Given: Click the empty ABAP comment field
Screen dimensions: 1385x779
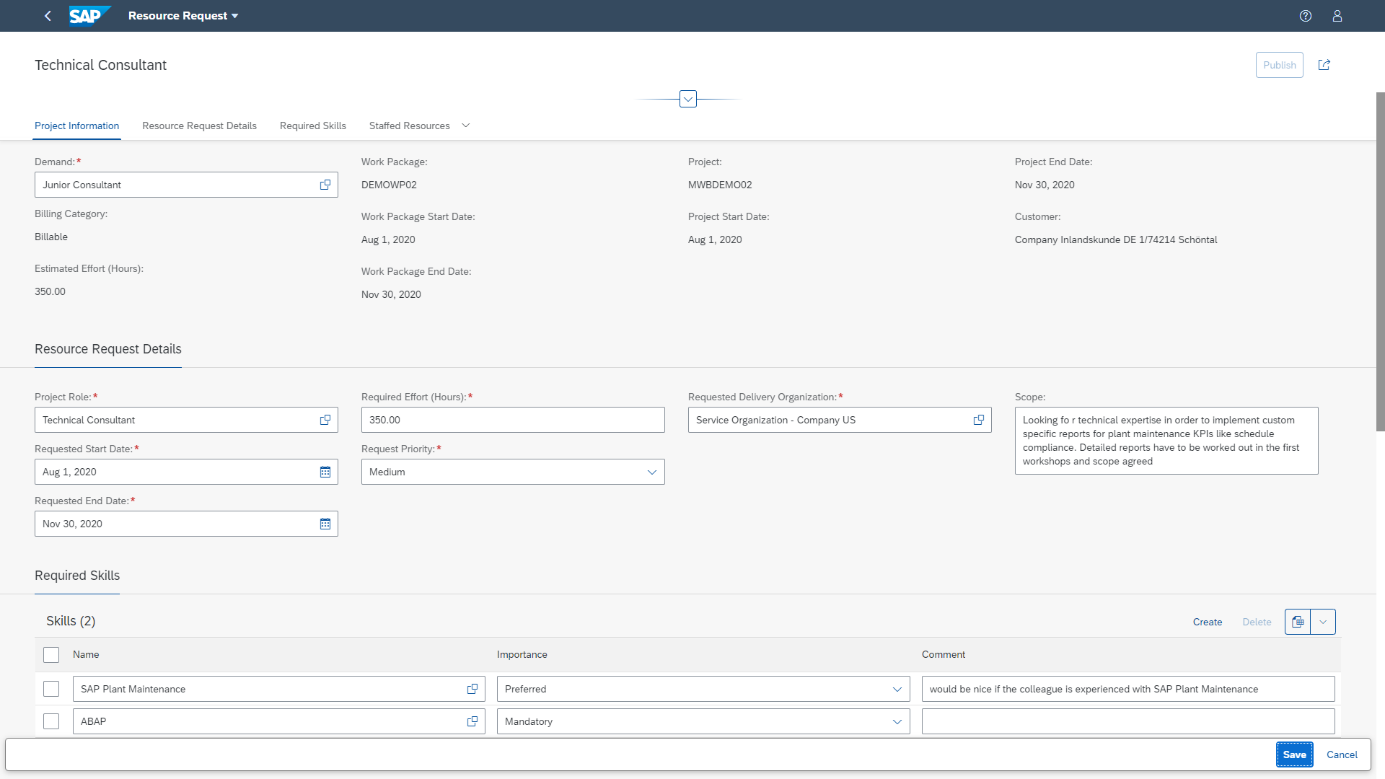Looking at the screenshot, I should (x=1128, y=721).
